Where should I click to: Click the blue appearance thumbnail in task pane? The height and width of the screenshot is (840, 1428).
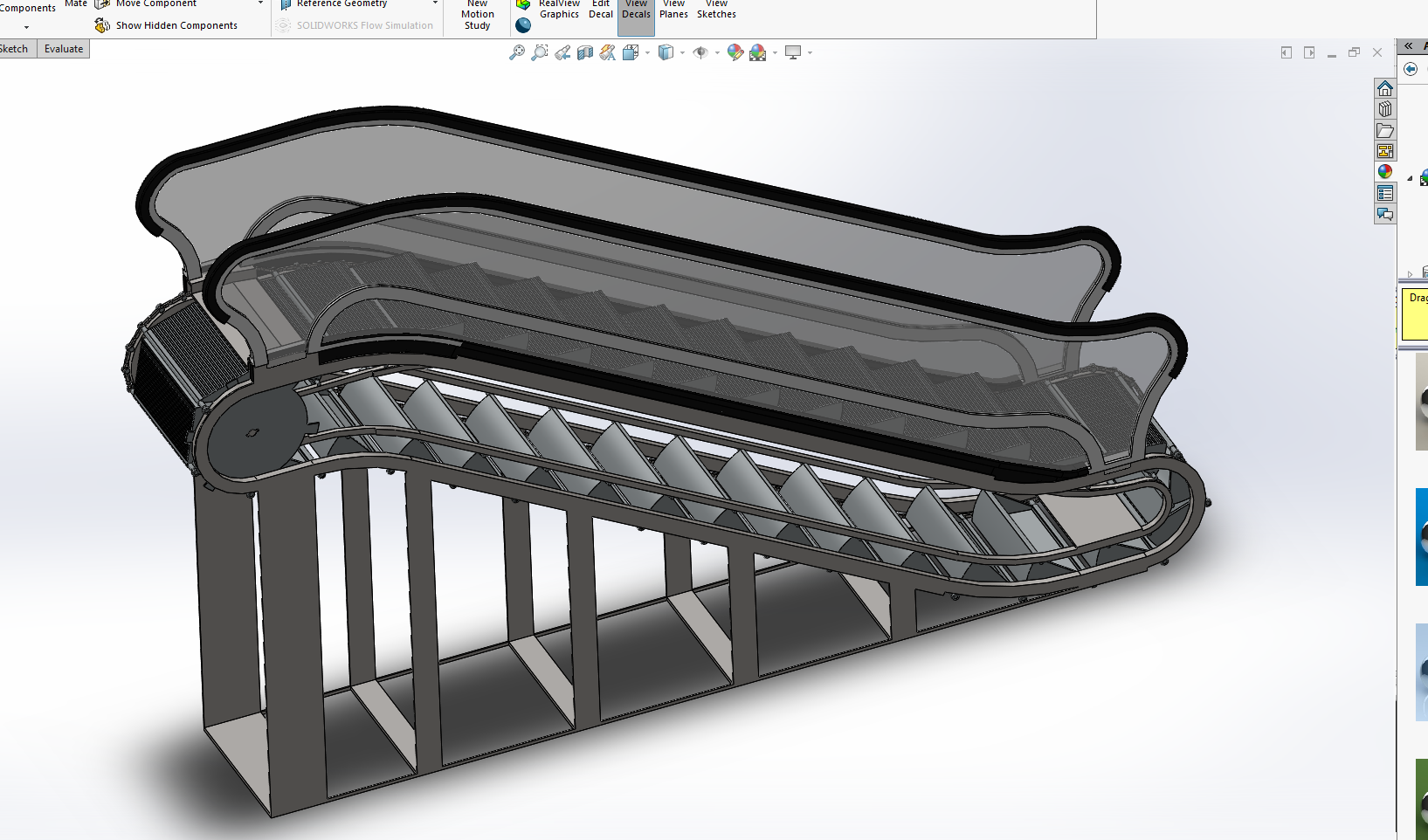[x=1422, y=537]
